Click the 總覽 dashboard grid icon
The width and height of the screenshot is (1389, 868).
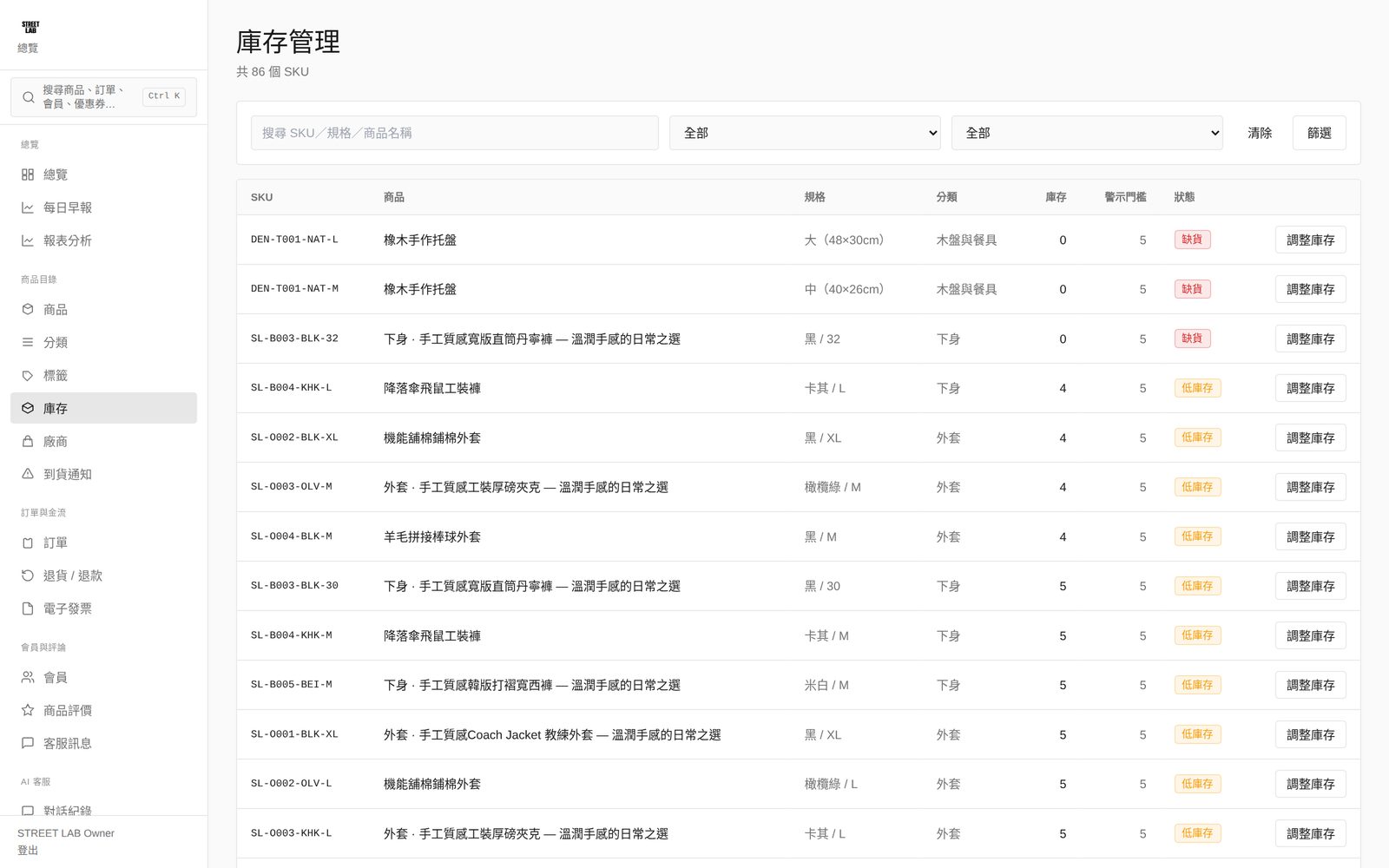point(28,174)
